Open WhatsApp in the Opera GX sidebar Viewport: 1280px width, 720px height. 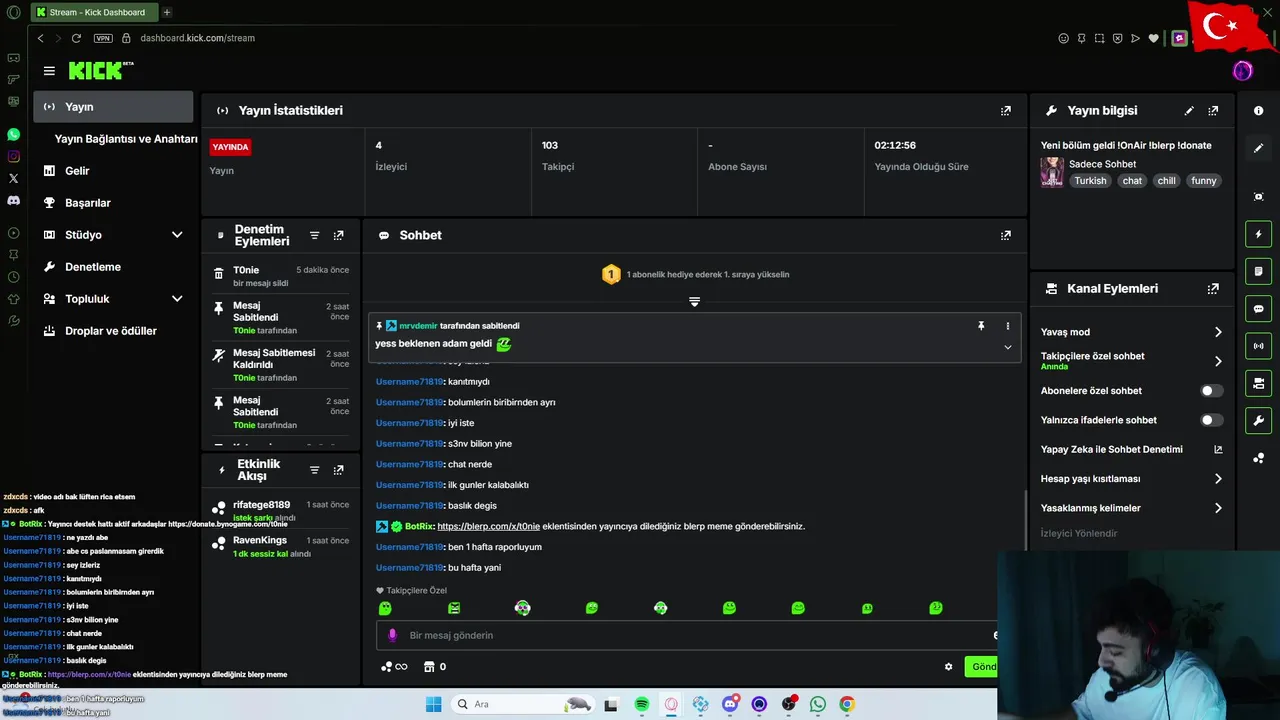[13, 134]
